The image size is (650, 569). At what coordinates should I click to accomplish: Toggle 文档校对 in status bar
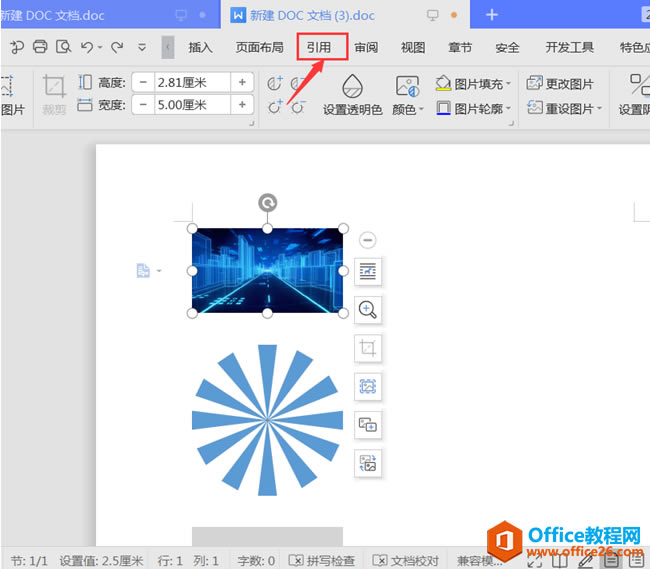406,561
